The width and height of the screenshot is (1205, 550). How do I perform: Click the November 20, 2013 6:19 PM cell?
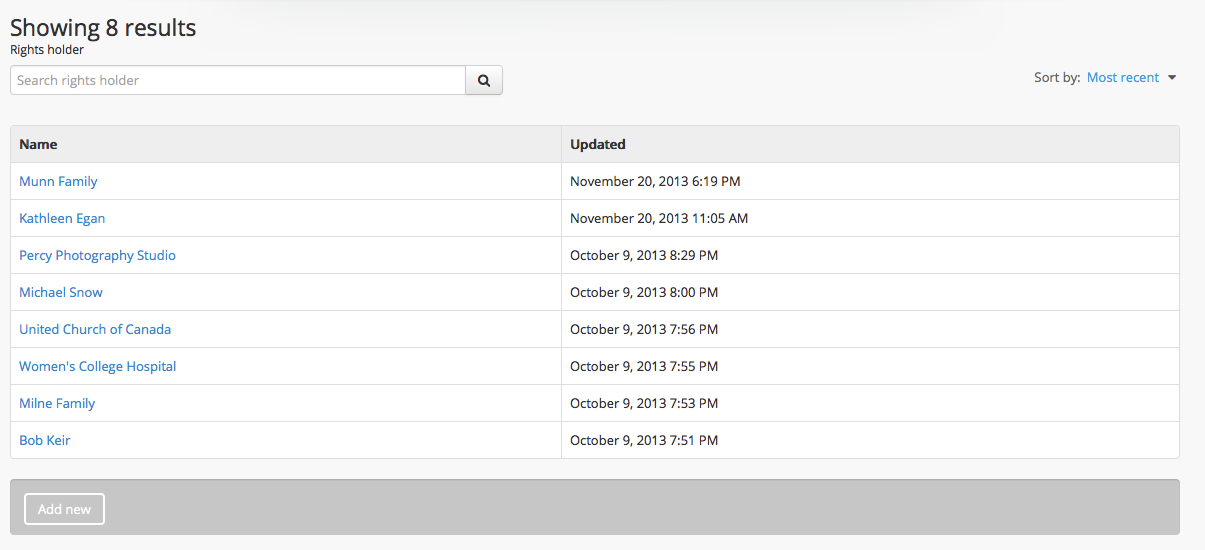tap(655, 182)
